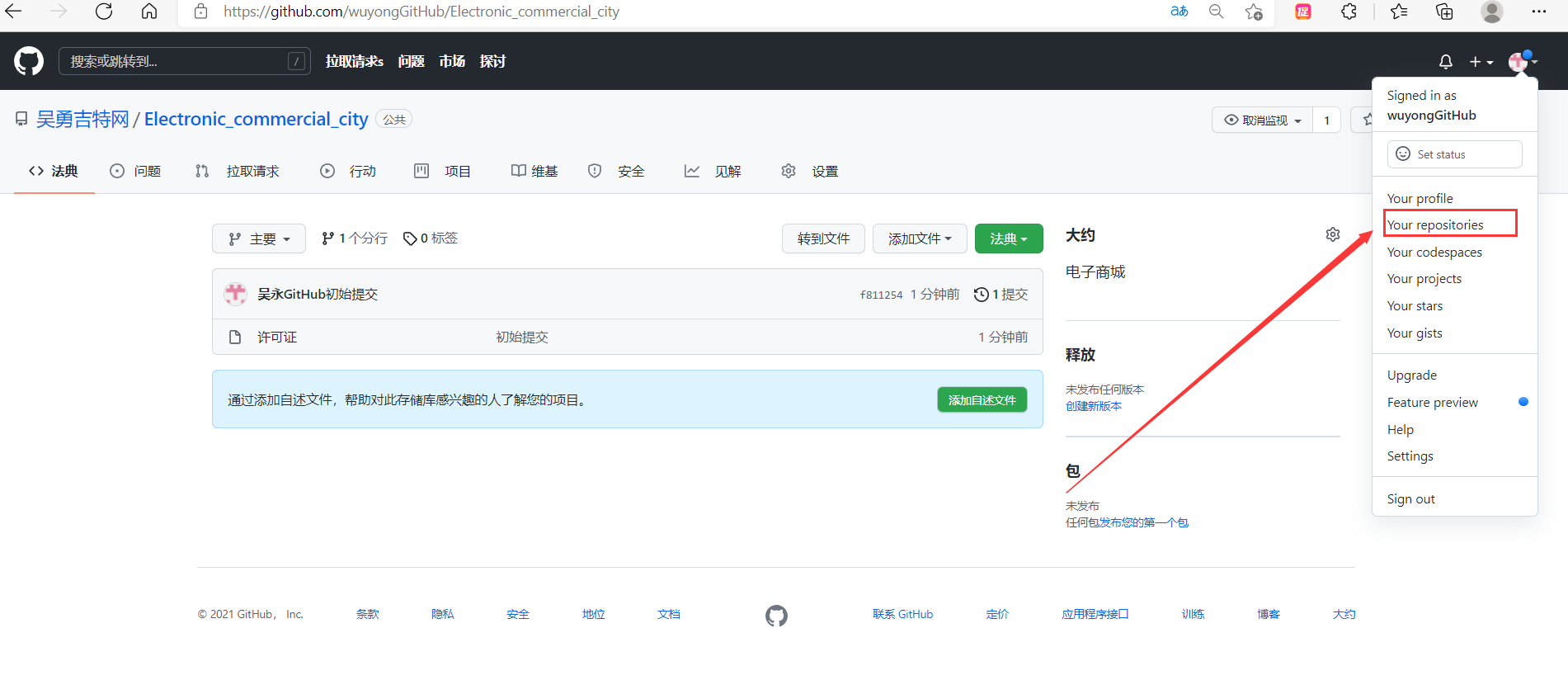The image size is (1568, 680).
Task: Open the browser collections icon
Action: [x=1444, y=12]
